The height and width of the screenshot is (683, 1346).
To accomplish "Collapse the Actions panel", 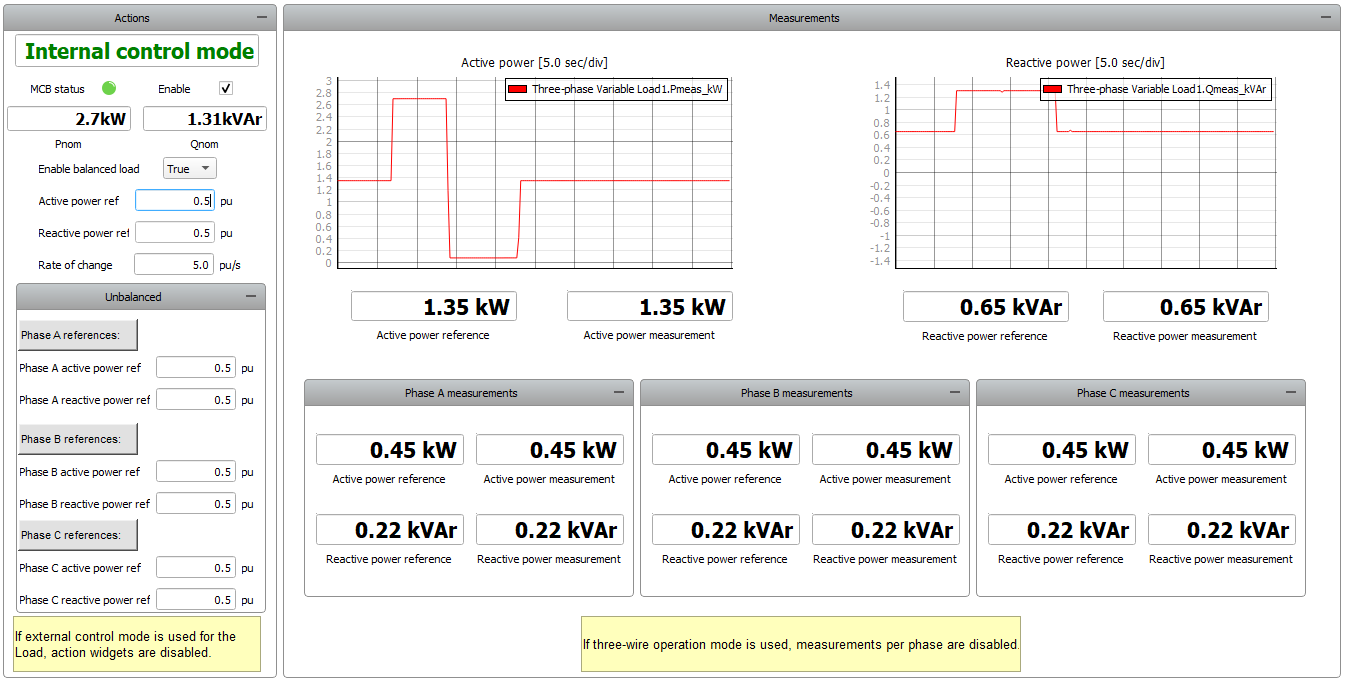I will point(262,18).
